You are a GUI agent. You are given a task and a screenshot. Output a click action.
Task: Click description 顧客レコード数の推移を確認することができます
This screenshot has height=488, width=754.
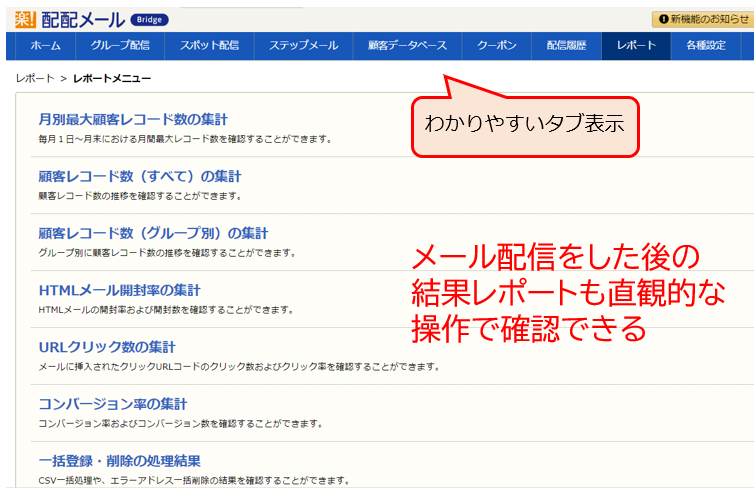click(x=140, y=196)
